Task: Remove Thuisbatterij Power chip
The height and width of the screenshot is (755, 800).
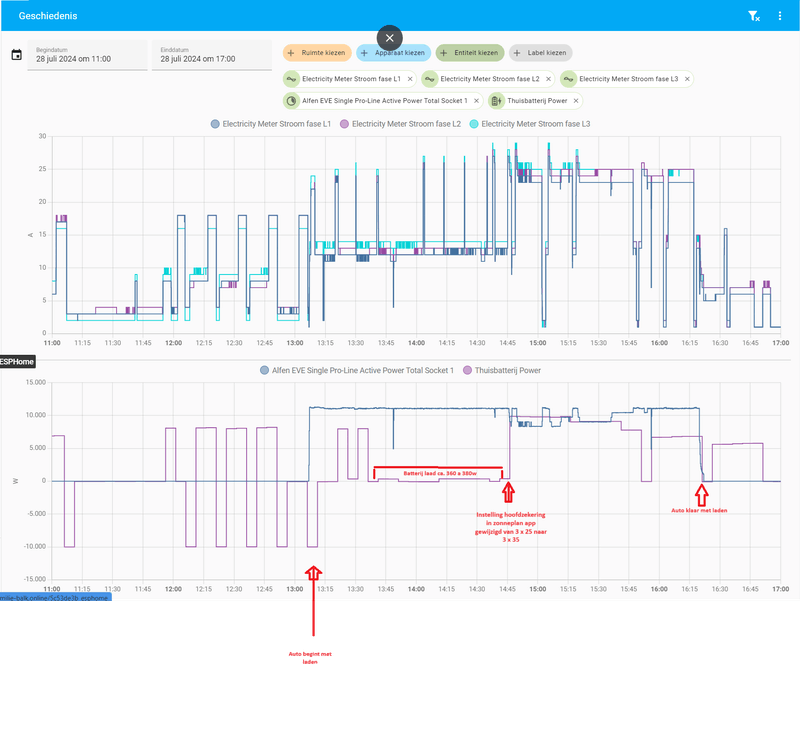Action: (576, 101)
